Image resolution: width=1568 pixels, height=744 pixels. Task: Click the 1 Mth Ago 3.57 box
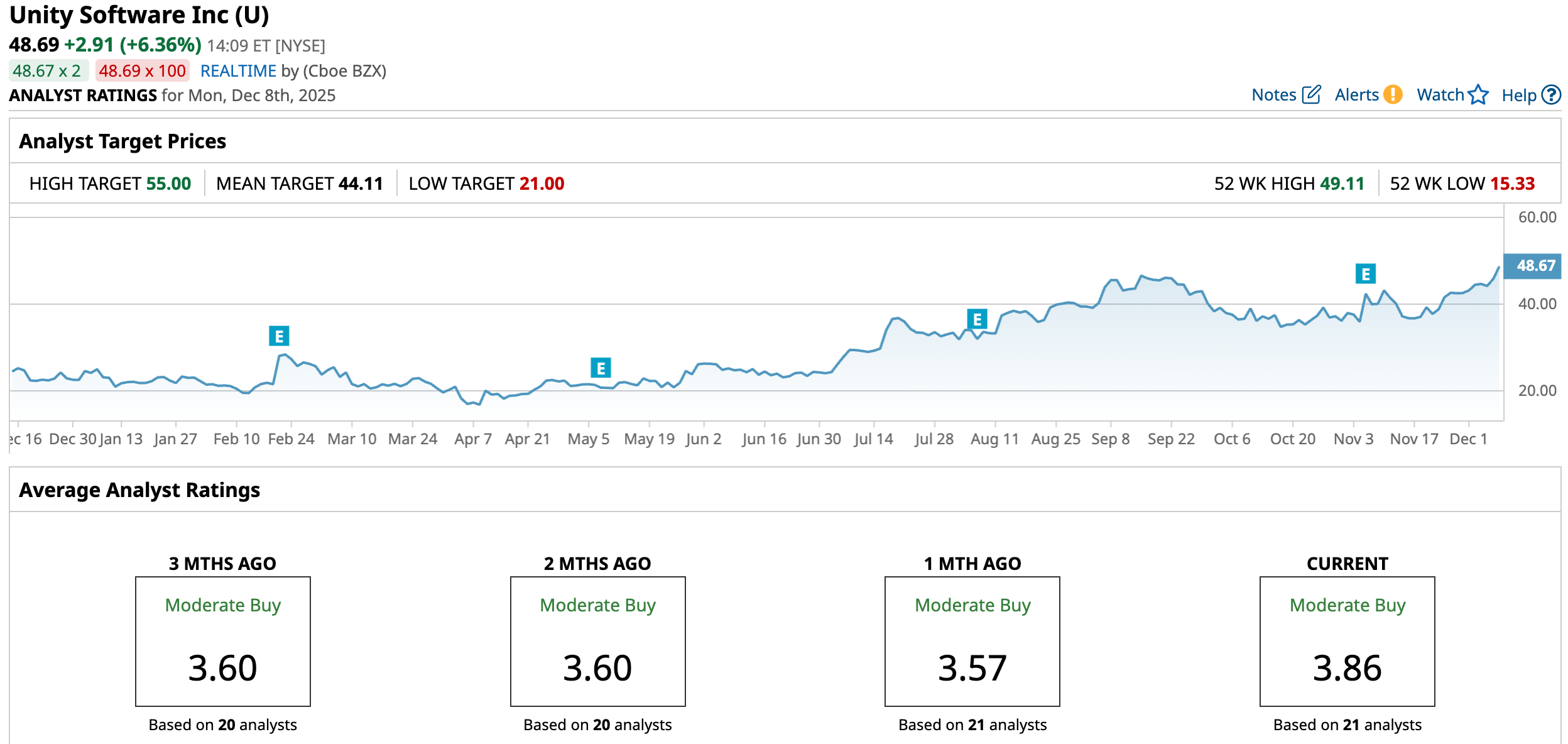(972, 641)
